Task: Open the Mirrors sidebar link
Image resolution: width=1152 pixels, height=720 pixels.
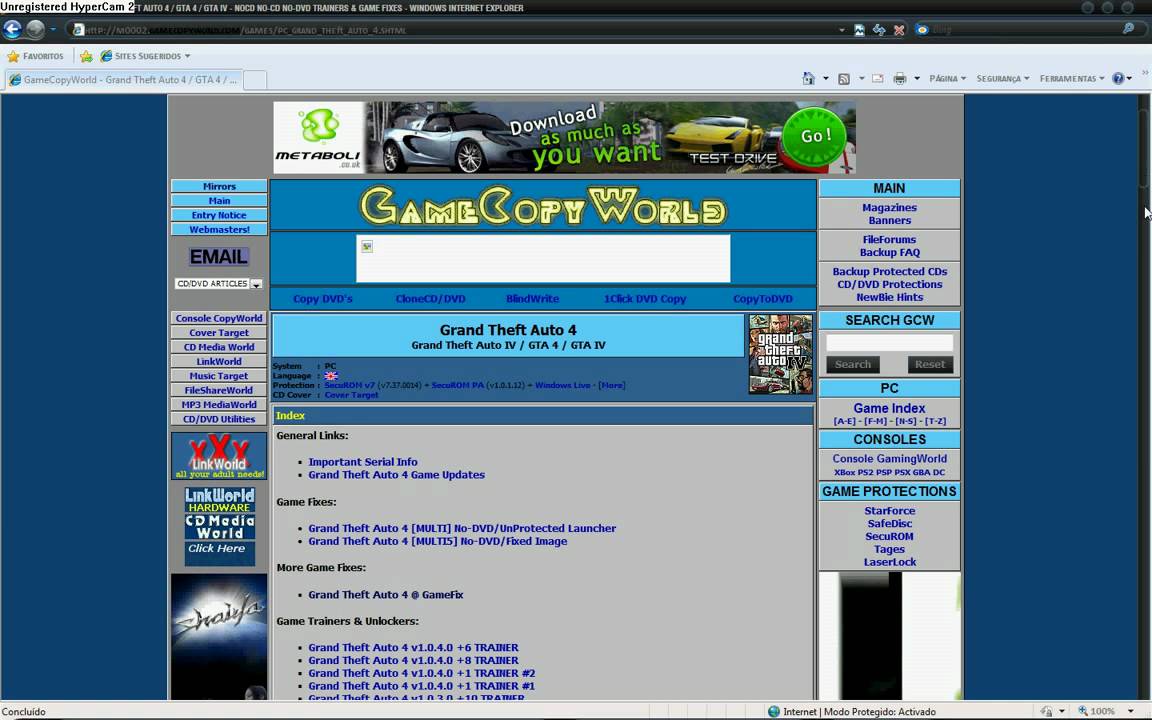Action: pyautogui.click(x=219, y=186)
